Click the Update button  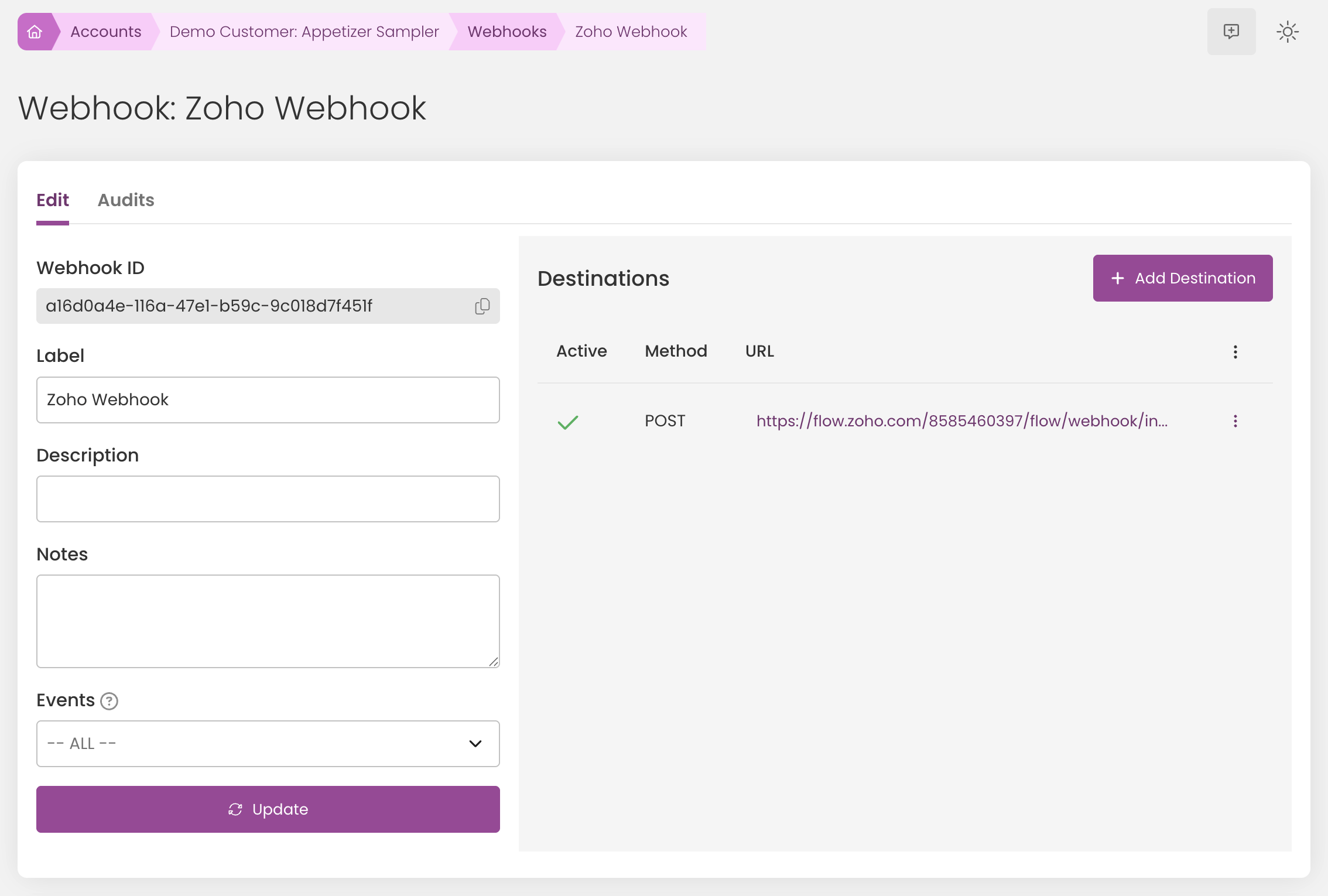268,809
